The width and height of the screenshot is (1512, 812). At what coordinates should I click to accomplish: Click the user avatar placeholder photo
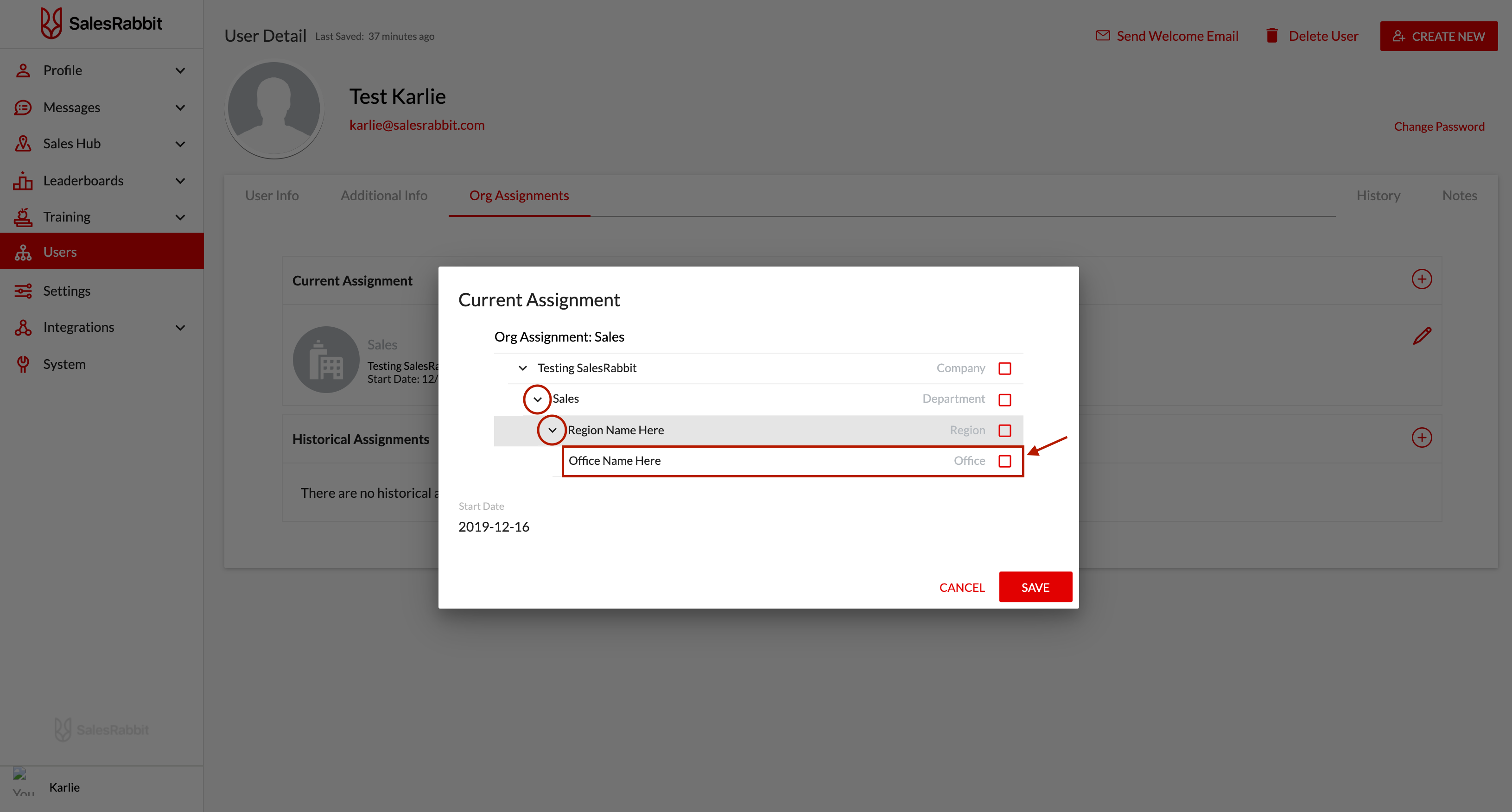(x=274, y=109)
